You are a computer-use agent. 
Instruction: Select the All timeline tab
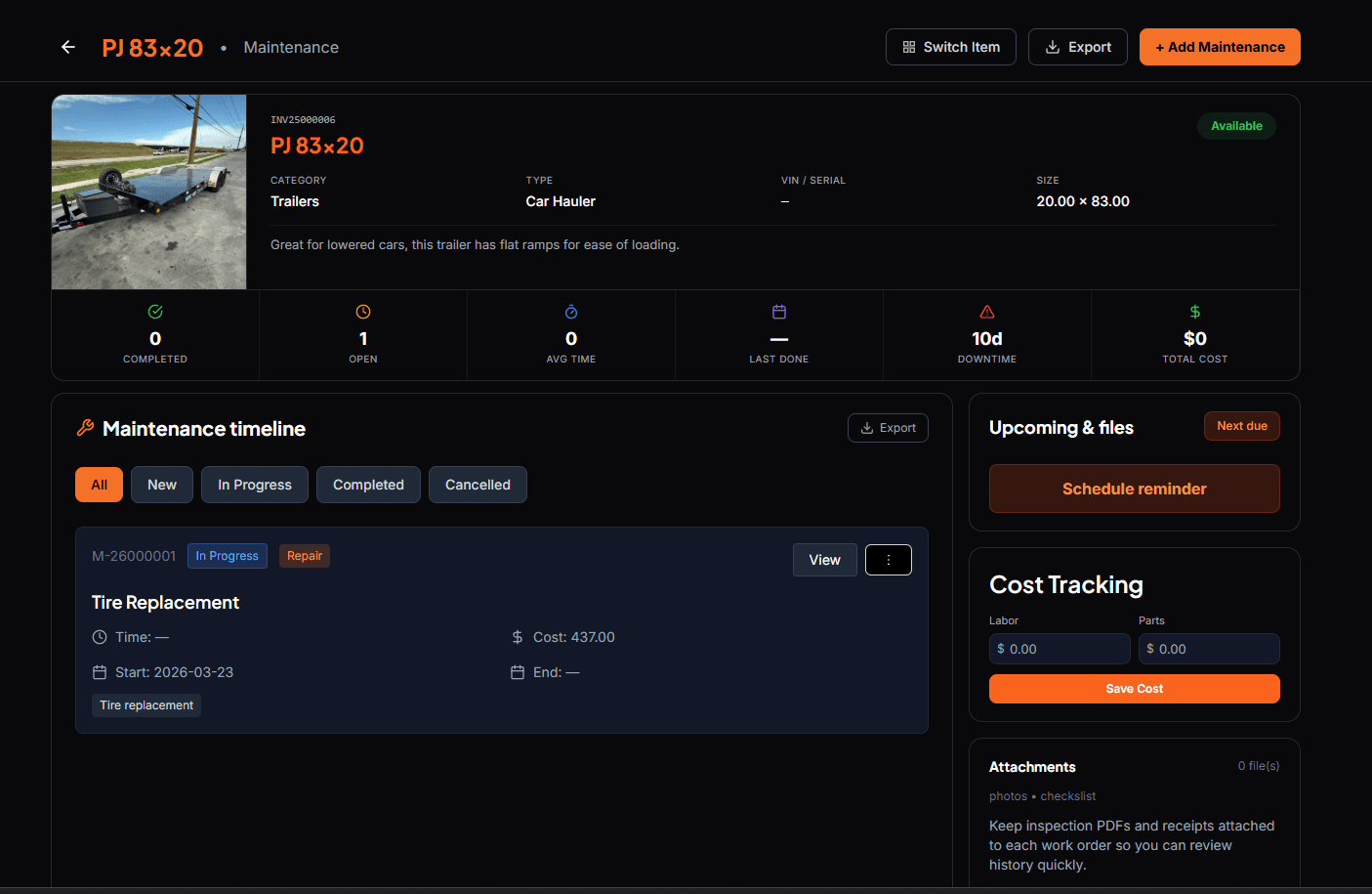click(99, 484)
